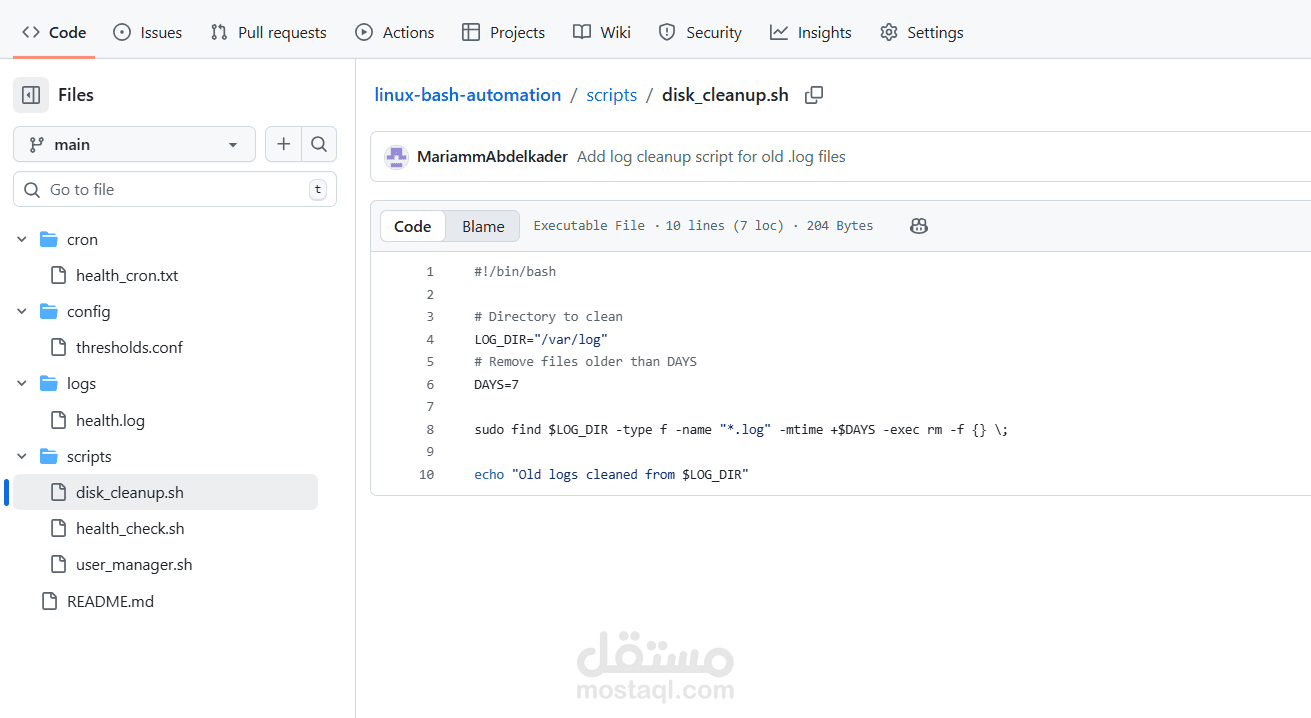Viewport: 1311px width, 718px height.
Task: Click the echo Old logs cleaned line
Action: (611, 475)
